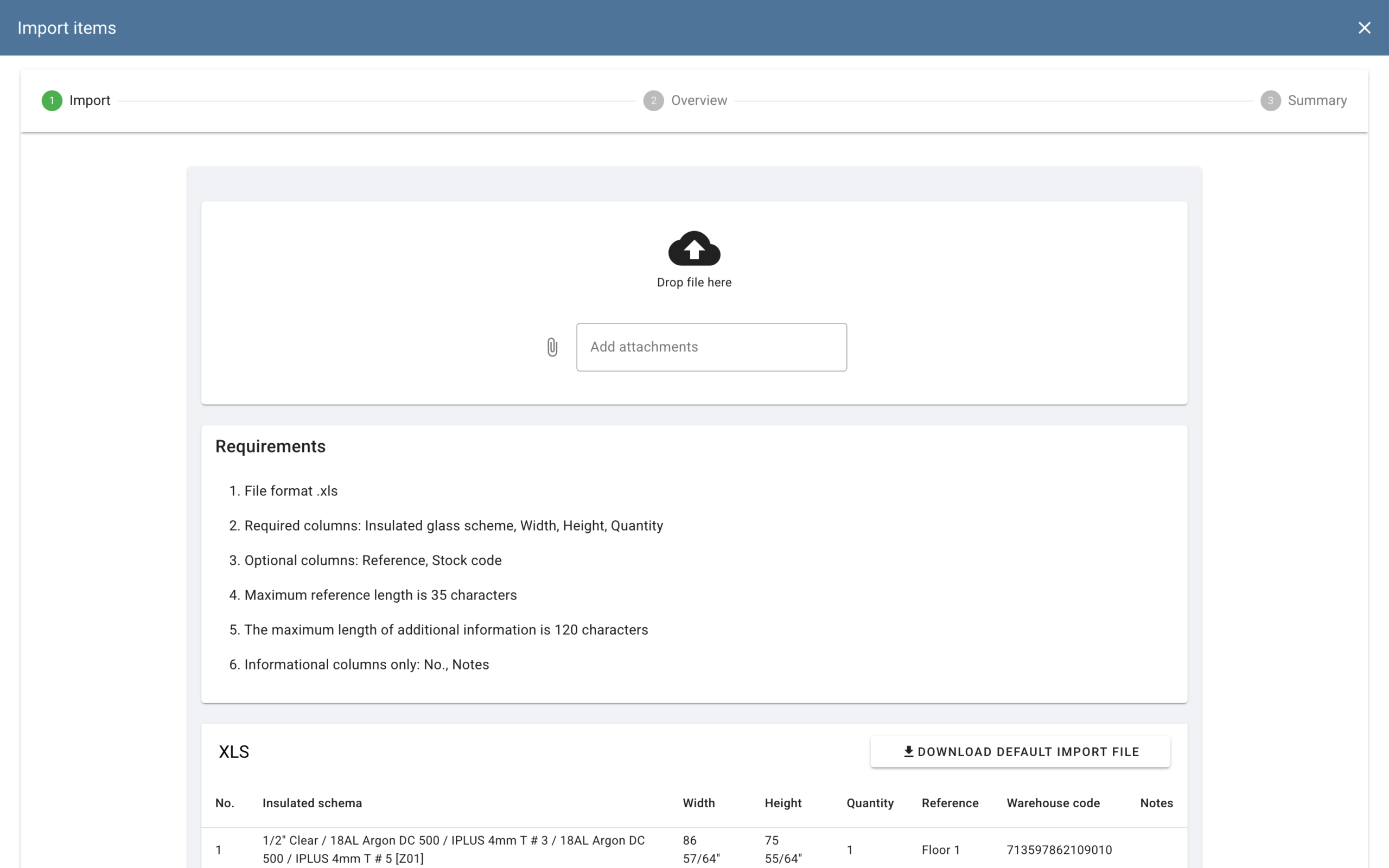Click the Reference column header
This screenshot has height=868, width=1389.
950,803
